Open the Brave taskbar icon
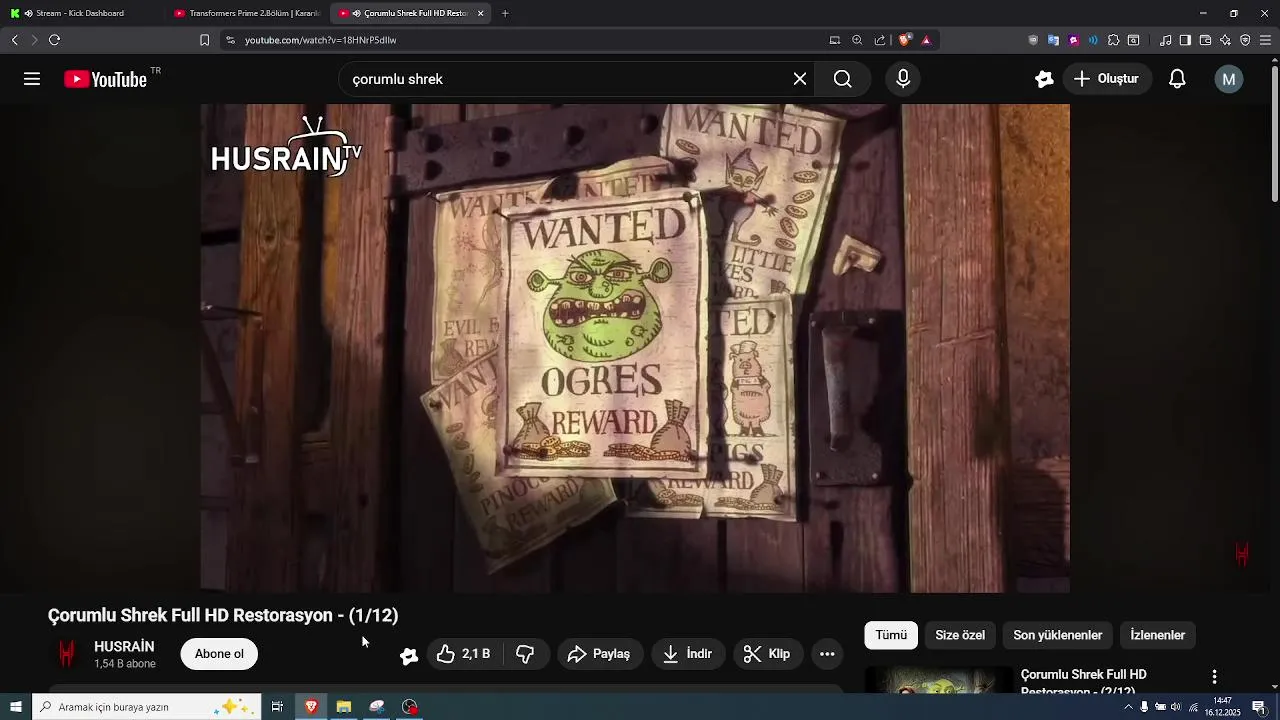The image size is (1280, 720). click(311, 707)
